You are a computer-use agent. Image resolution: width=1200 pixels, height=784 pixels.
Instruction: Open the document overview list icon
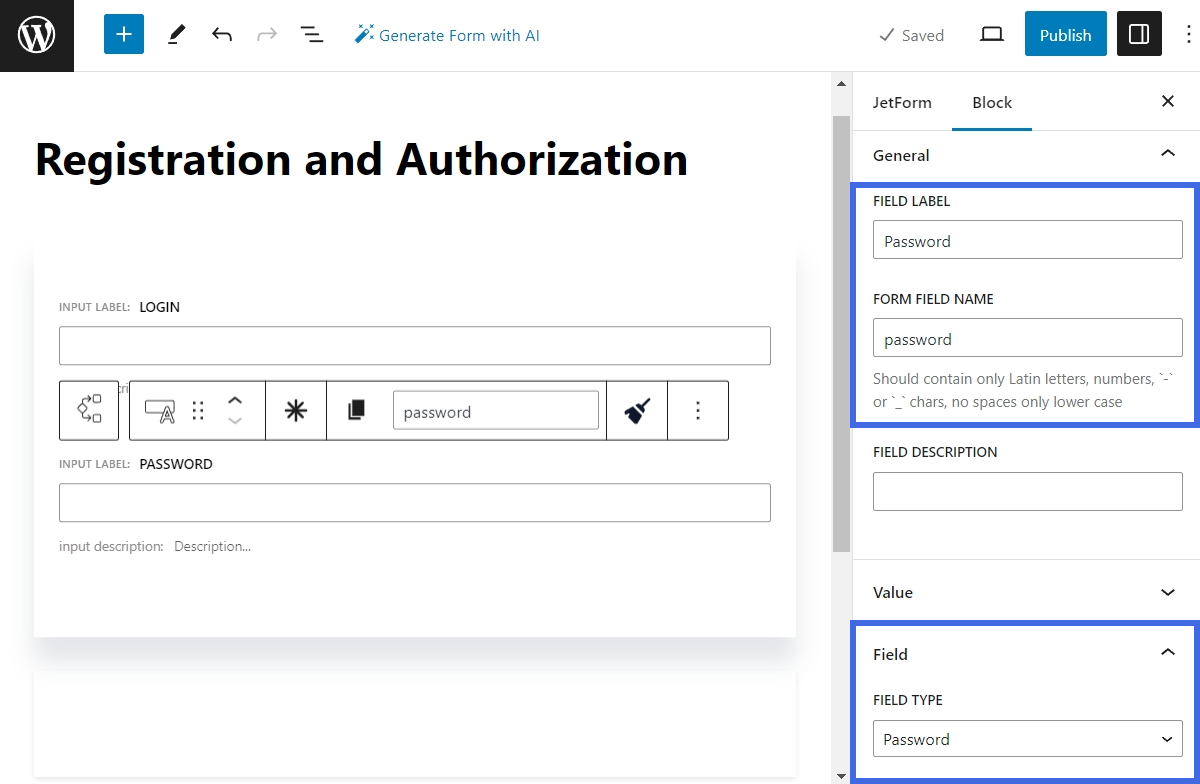312,33
